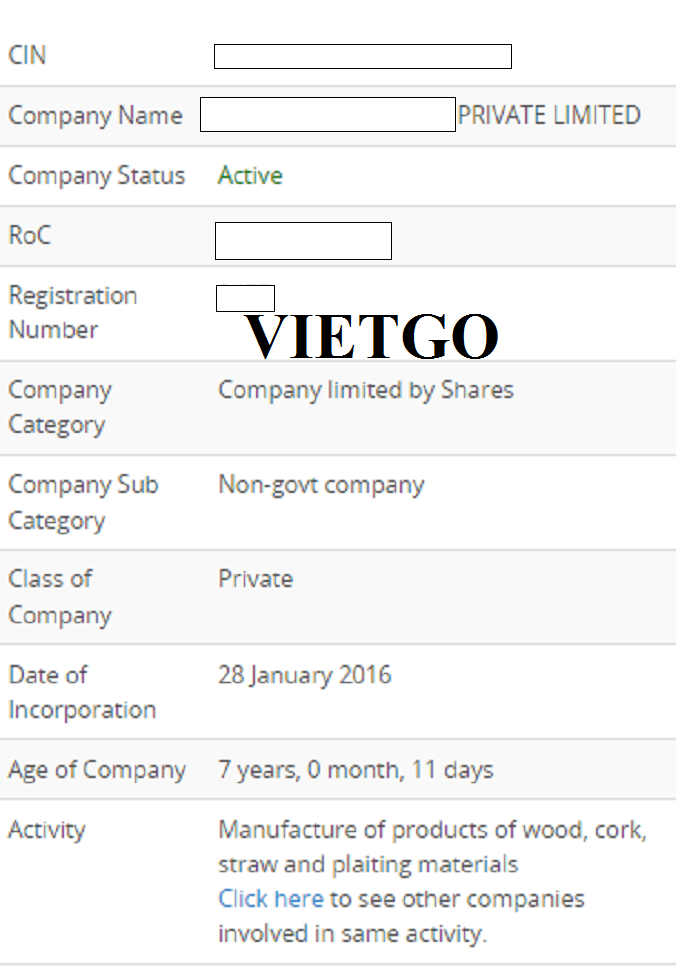Screen dimensions: 700x967
Task: Open the Click here link
Action: pyautogui.click(x=271, y=899)
